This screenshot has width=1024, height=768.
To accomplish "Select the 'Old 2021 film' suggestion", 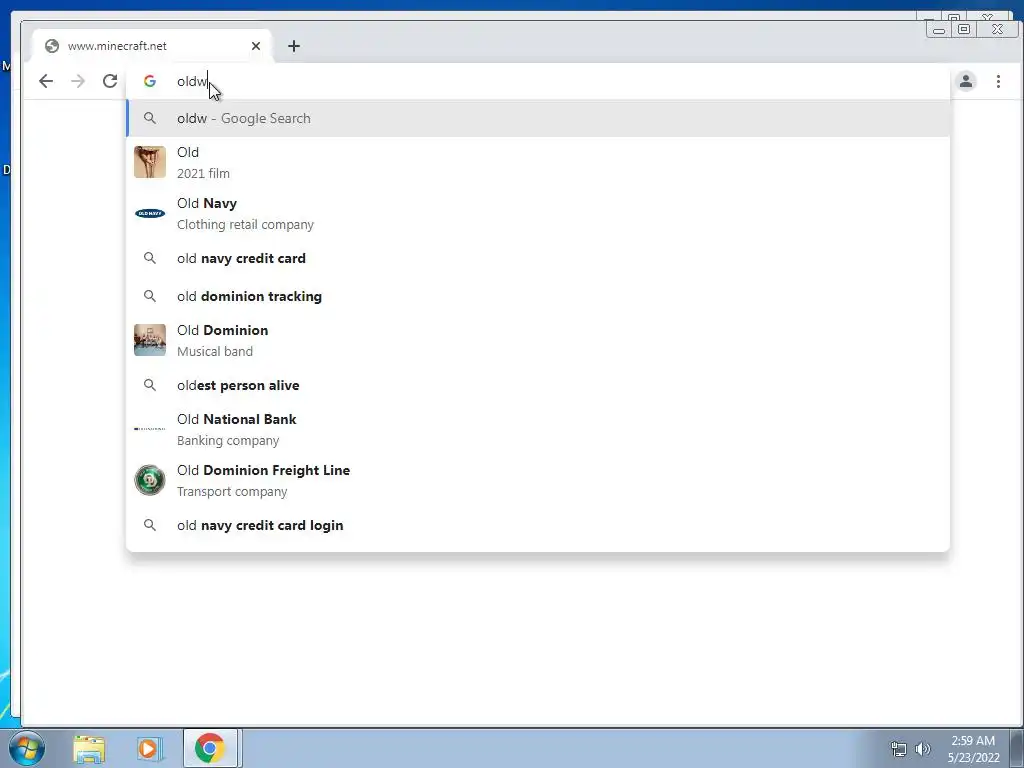I will (x=538, y=162).
